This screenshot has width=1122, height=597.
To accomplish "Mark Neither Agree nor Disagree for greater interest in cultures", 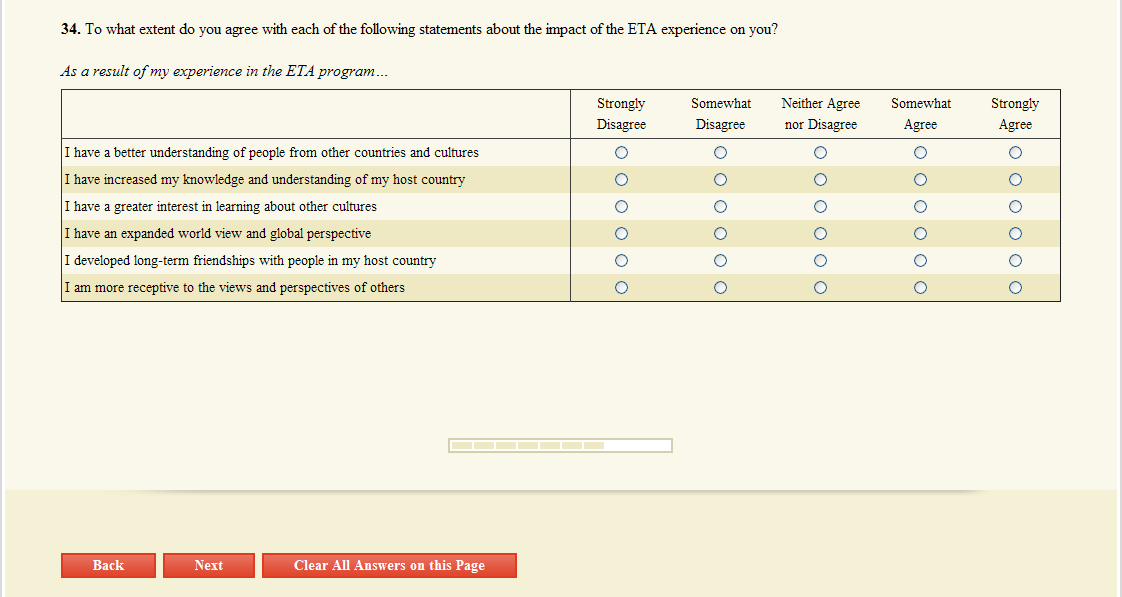I will coord(820,207).
